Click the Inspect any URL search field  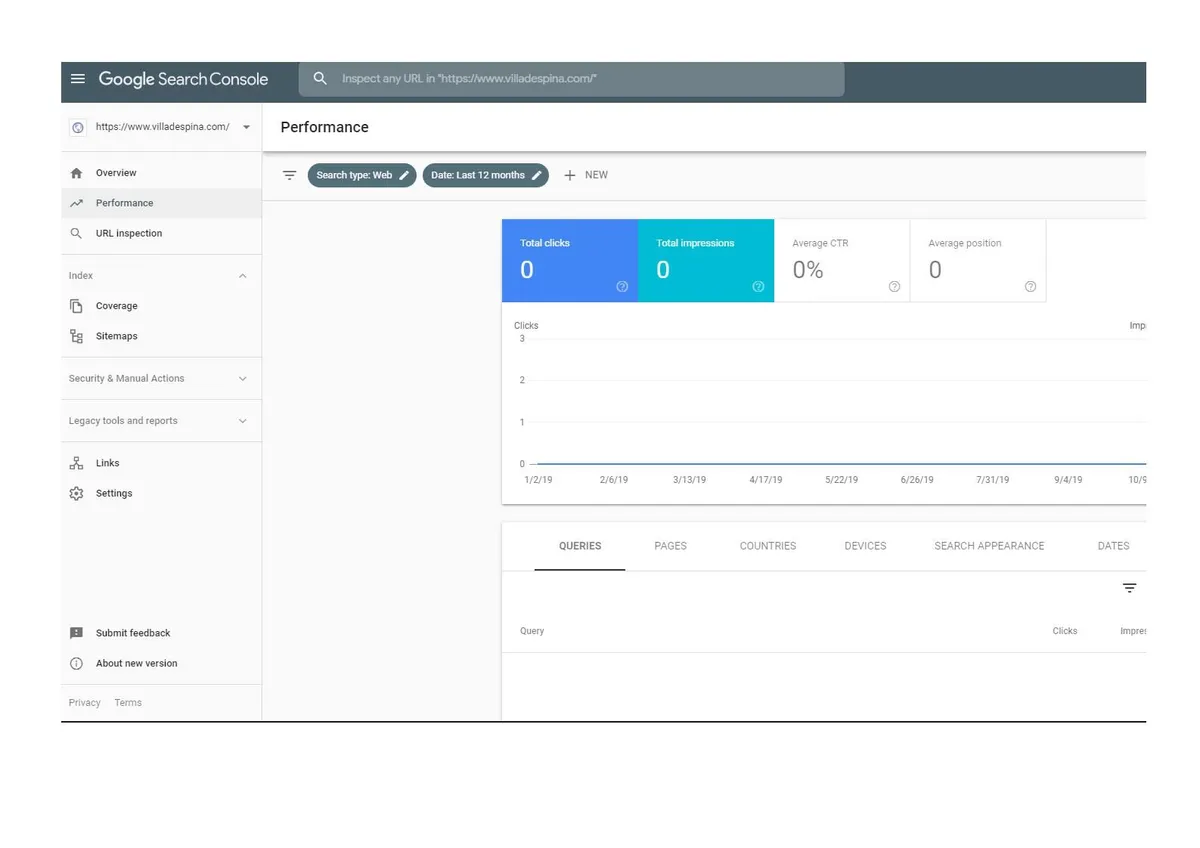click(x=580, y=79)
